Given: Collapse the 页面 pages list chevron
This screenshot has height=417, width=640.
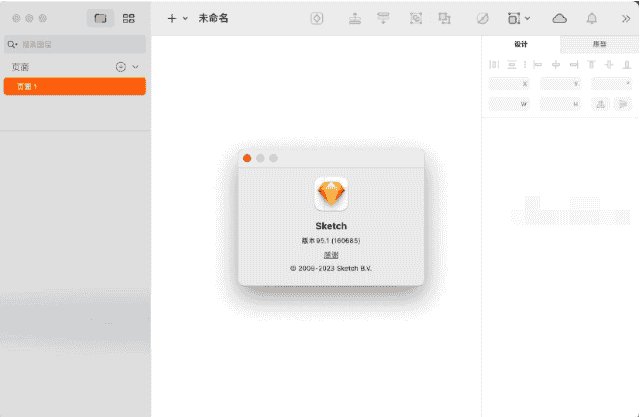Looking at the screenshot, I should click(136, 67).
